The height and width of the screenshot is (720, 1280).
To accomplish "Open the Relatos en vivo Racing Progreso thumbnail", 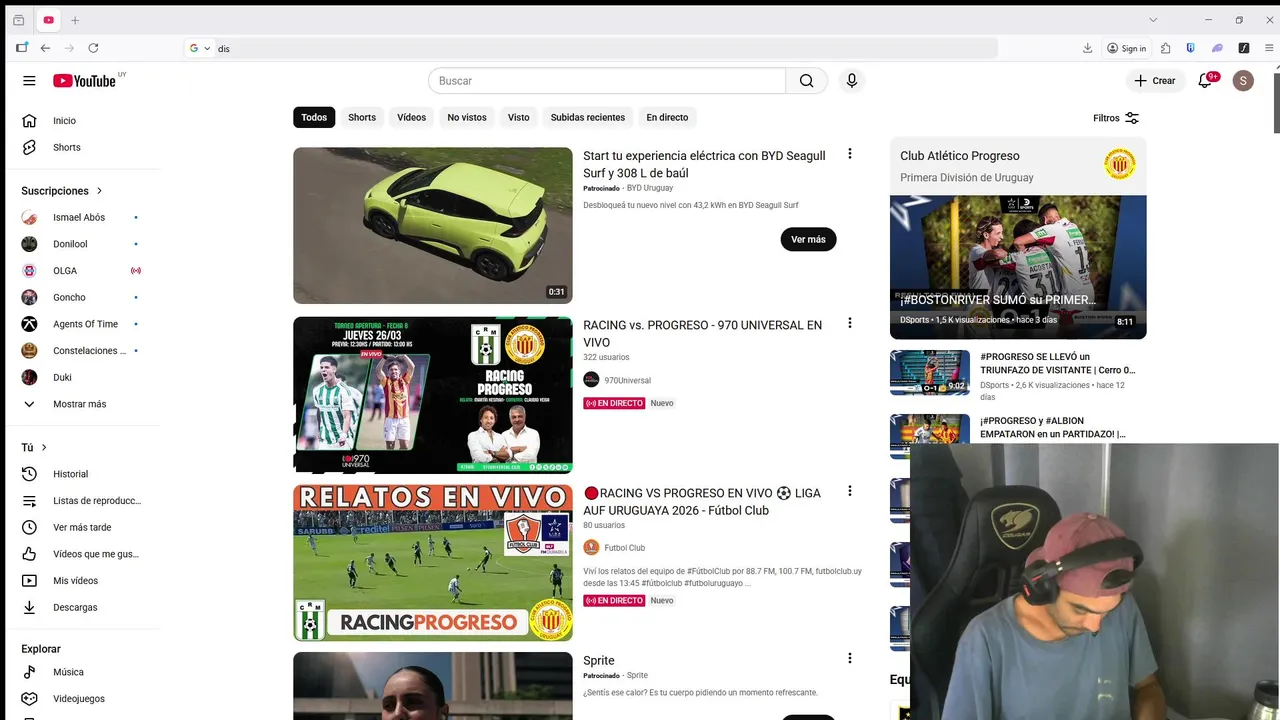I will 433,563.
